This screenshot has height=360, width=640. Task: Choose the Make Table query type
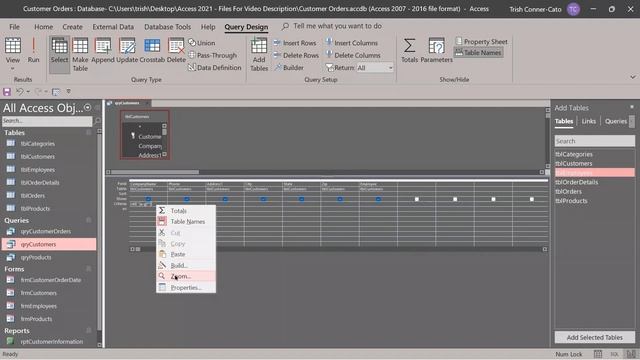tap(80, 54)
